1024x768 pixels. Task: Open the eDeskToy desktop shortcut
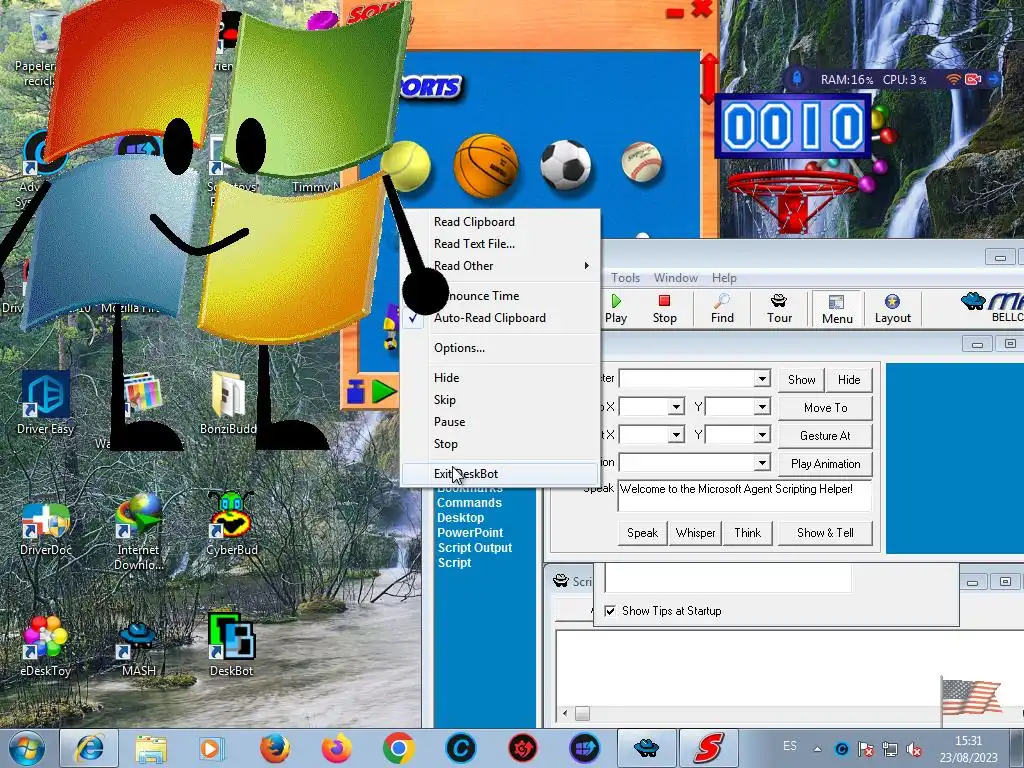(45, 647)
